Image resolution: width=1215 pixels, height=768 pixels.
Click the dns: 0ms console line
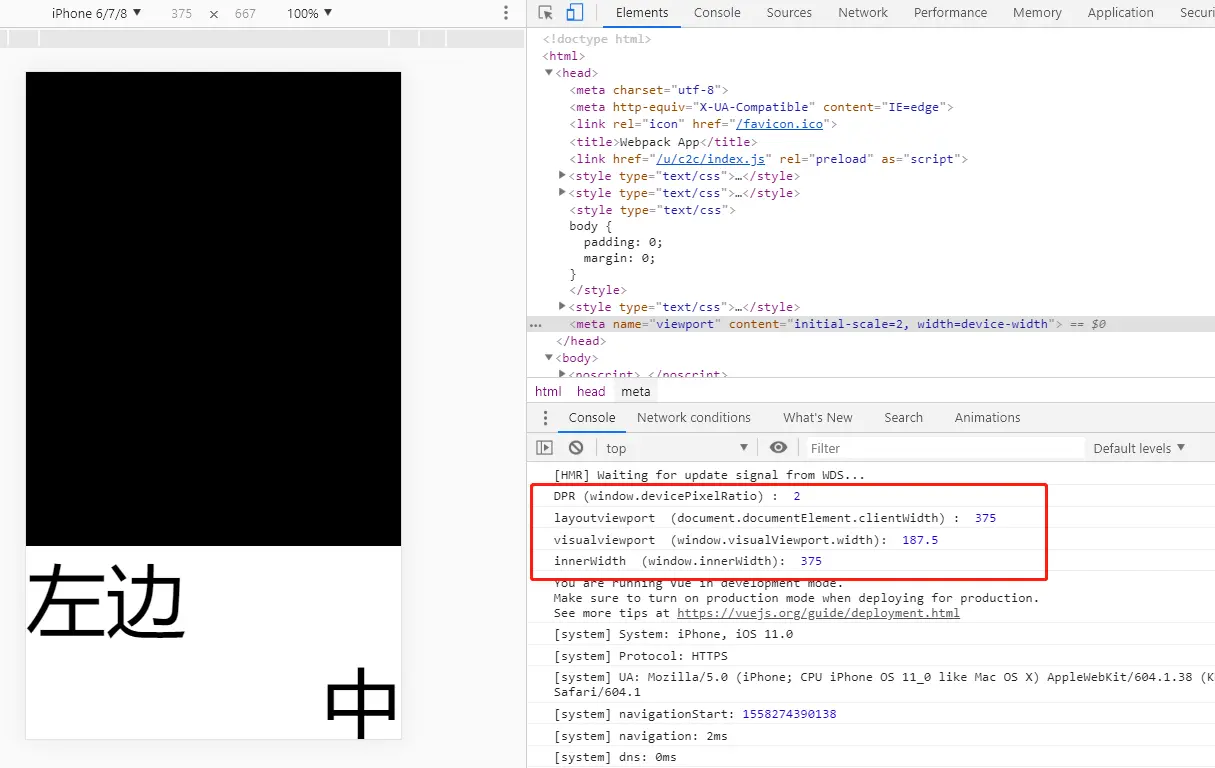[x=615, y=757]
